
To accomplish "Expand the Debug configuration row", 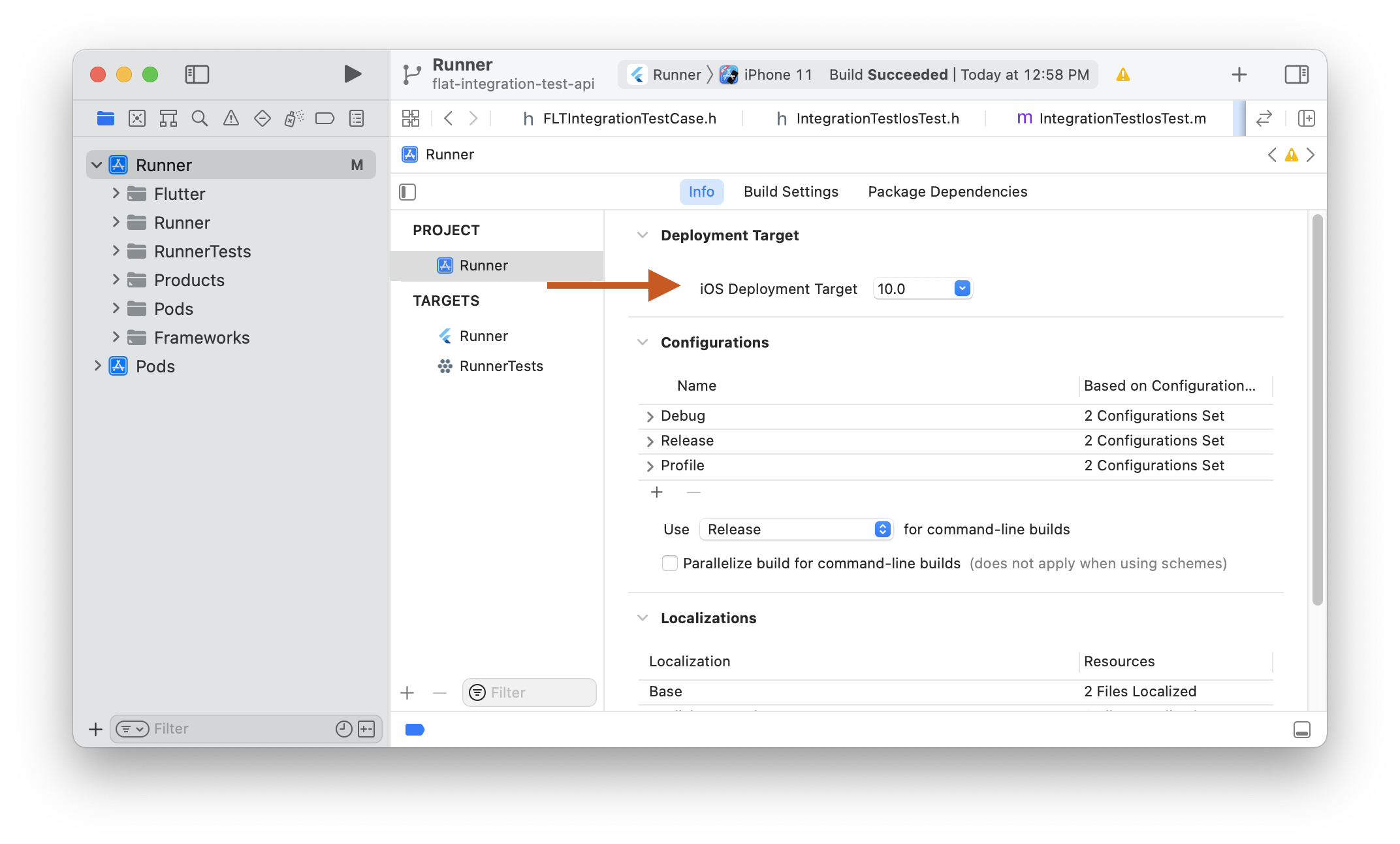I will tap(650, 416).
